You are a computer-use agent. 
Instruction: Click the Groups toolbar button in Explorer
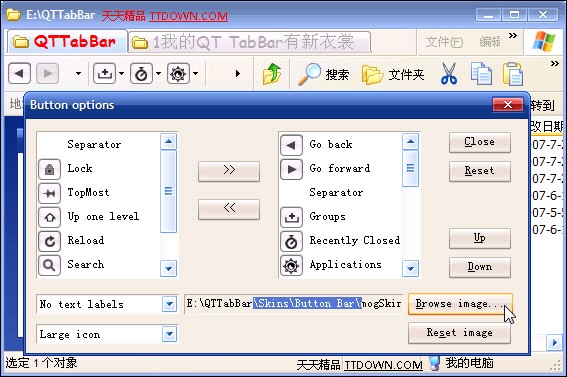(x=104, y=73)
